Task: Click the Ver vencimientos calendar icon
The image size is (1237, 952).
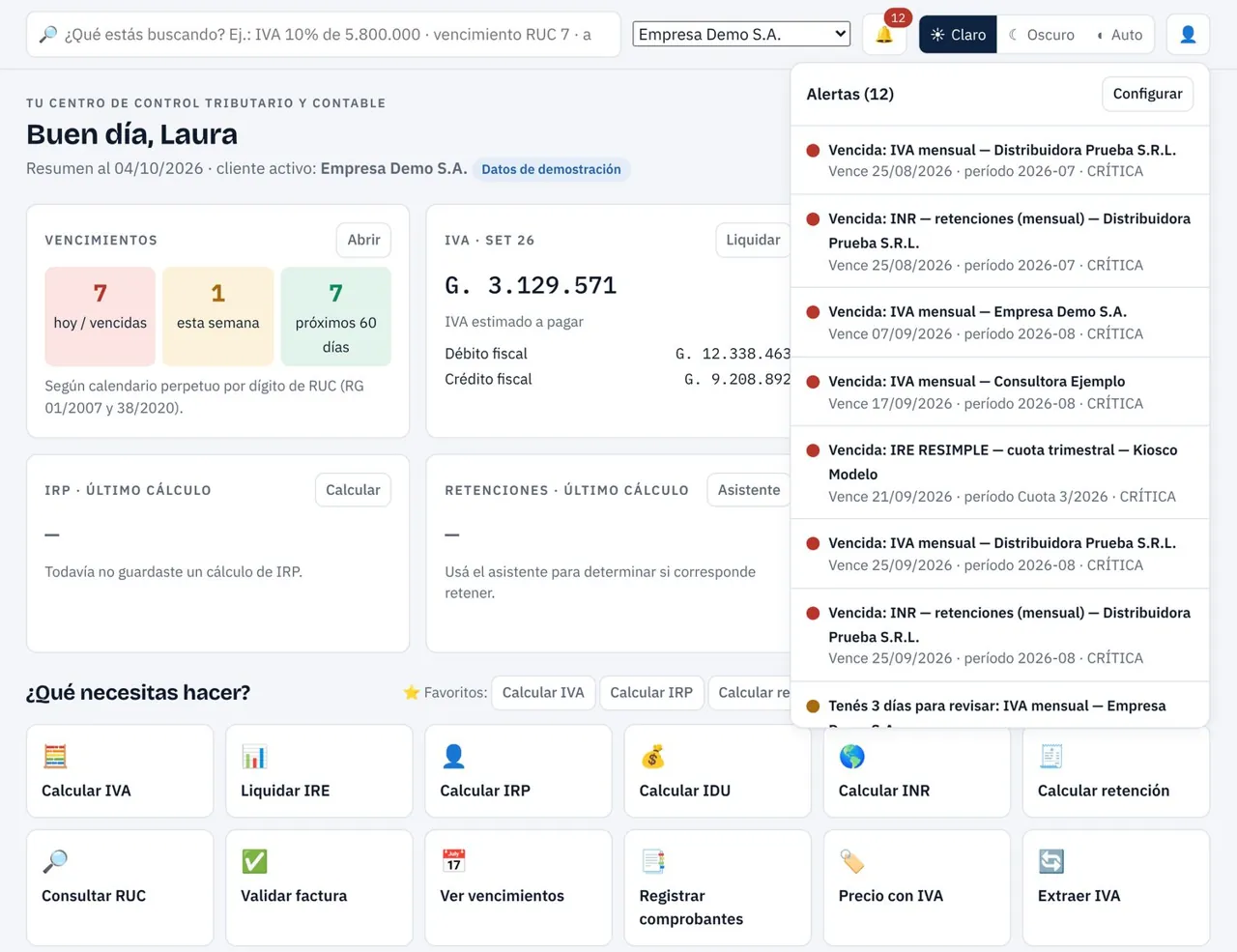Action: [x=453, y=861]
